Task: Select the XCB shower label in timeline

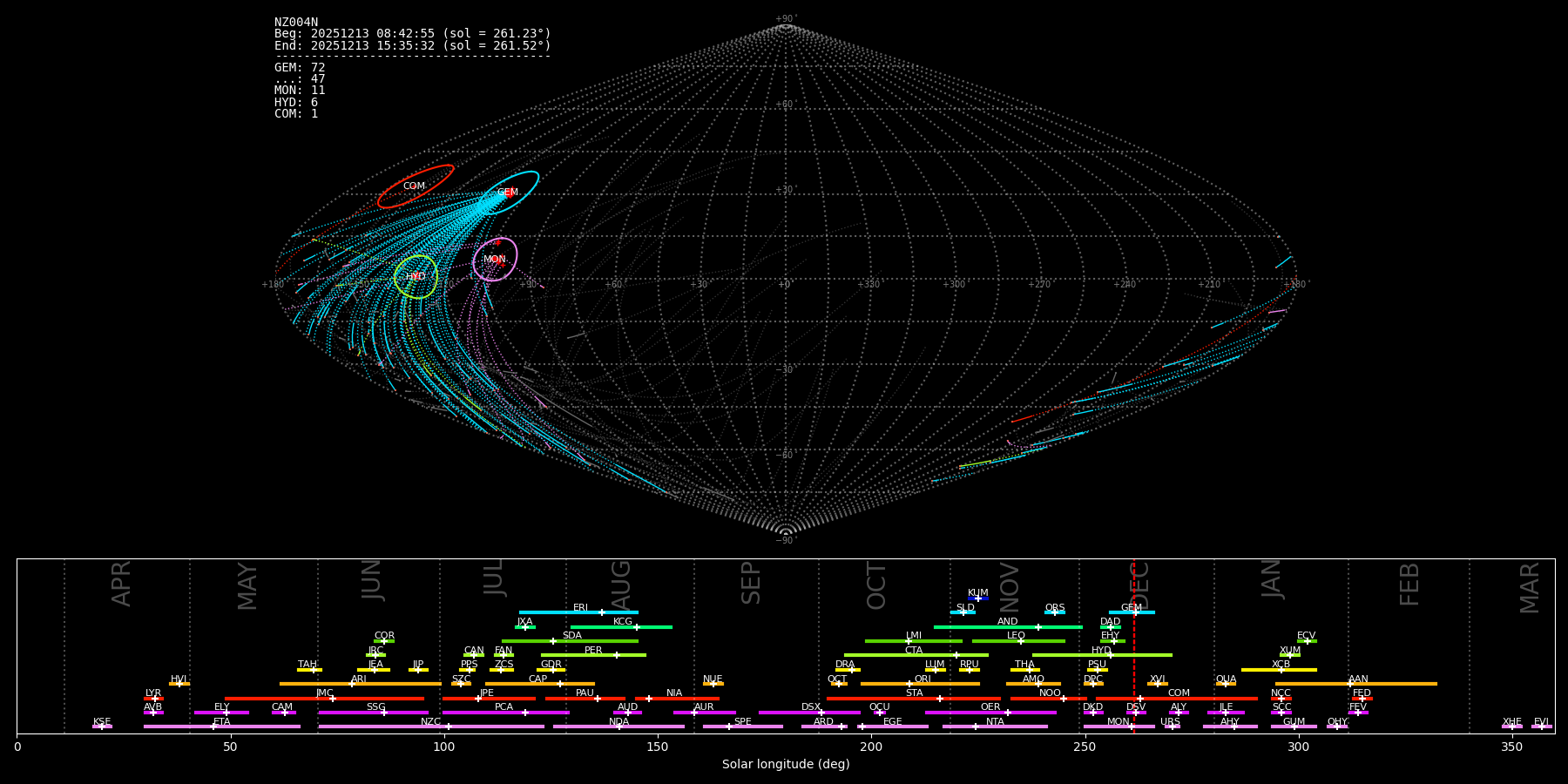Action: point(1281,665)
